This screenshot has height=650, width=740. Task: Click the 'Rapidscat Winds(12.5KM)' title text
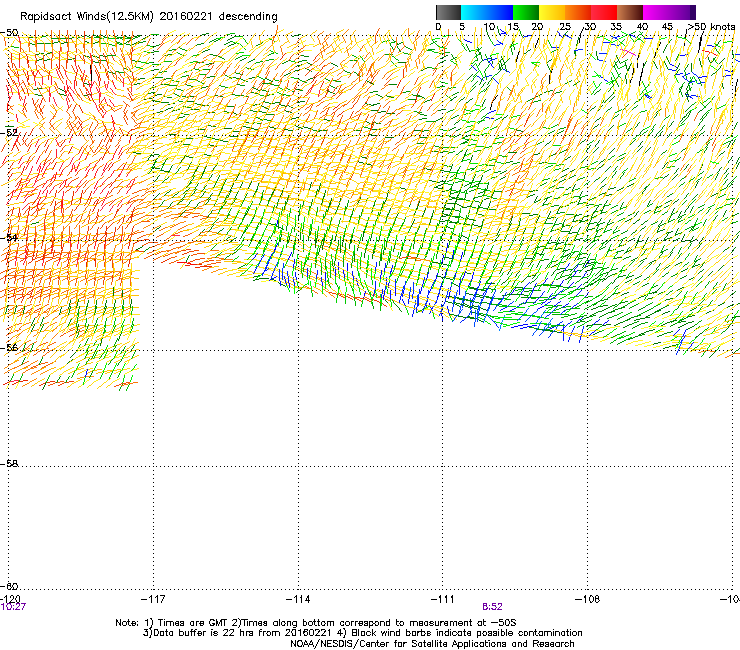pyautogui.click(x=87, y=17)
